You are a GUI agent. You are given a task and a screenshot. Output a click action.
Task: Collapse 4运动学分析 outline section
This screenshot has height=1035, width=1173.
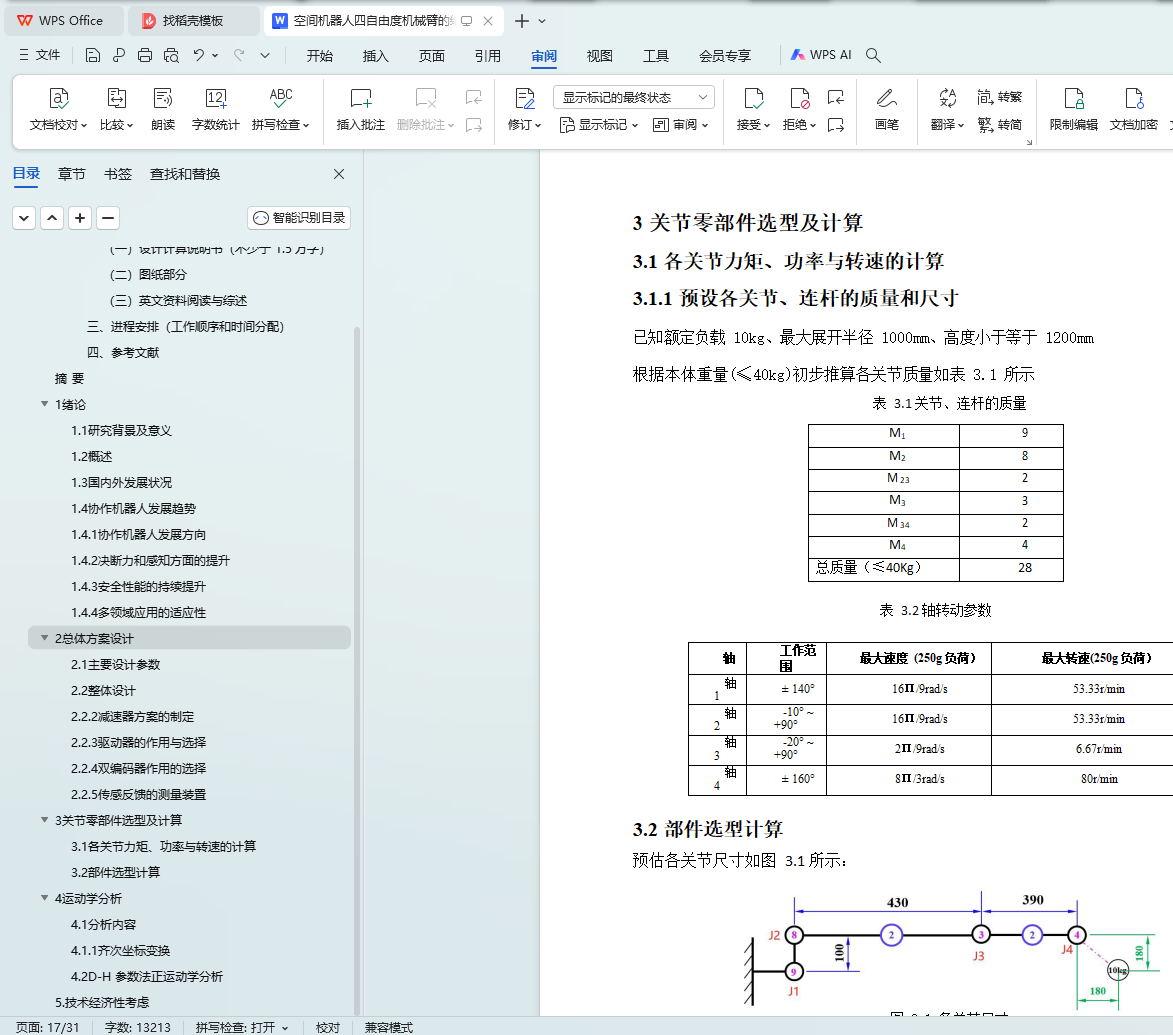44,897
